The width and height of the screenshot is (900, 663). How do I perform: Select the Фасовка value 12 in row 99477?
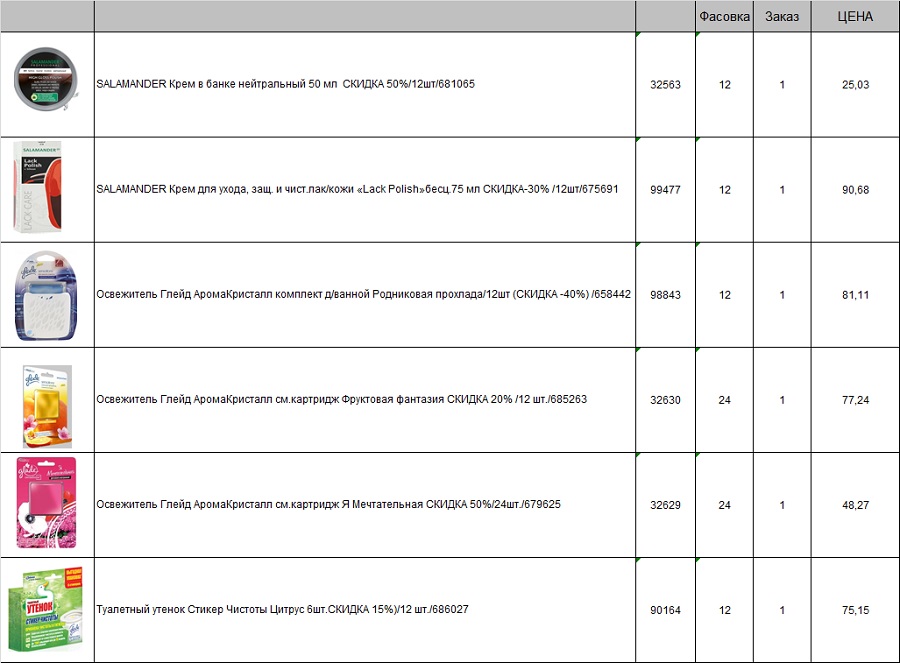point(724,189)
